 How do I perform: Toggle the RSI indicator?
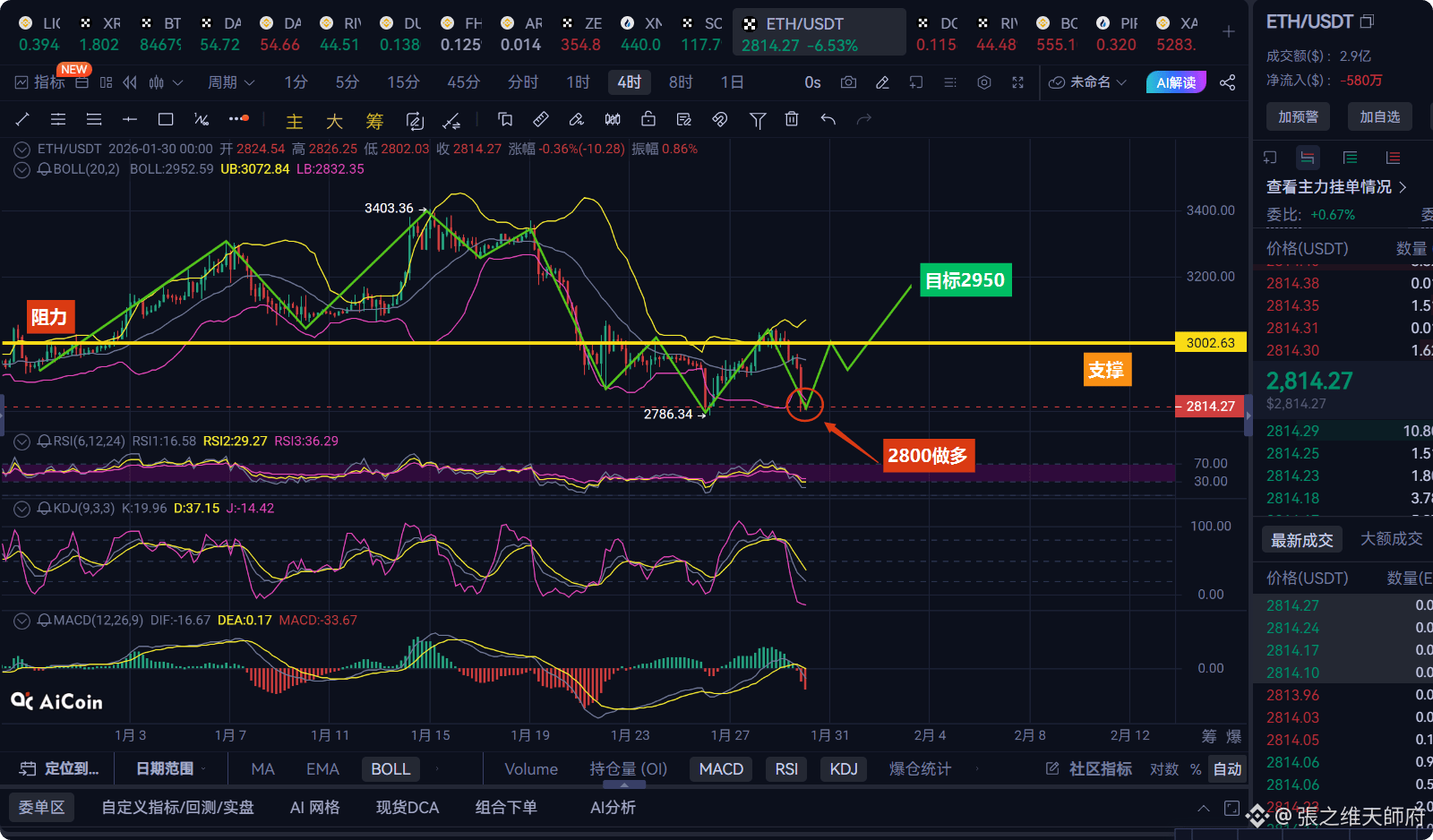coord(786,769)
